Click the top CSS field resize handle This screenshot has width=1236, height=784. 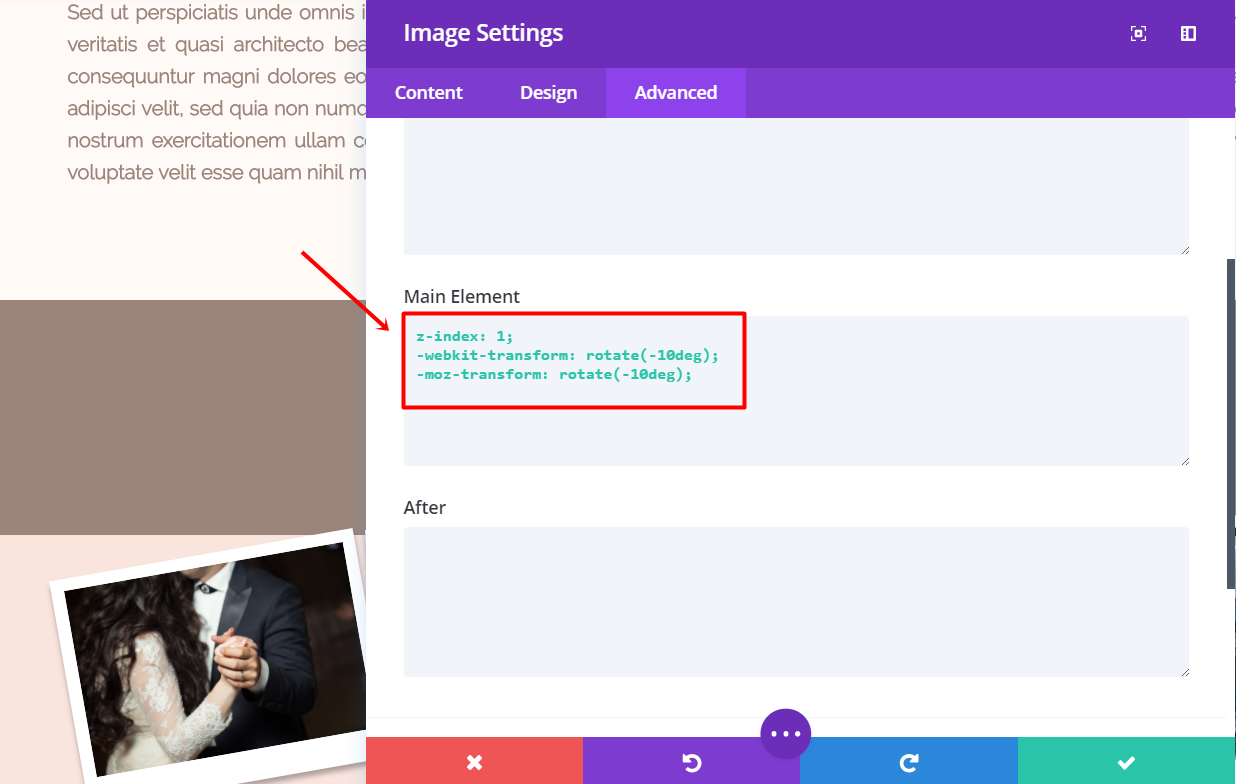coord(1185,250)
